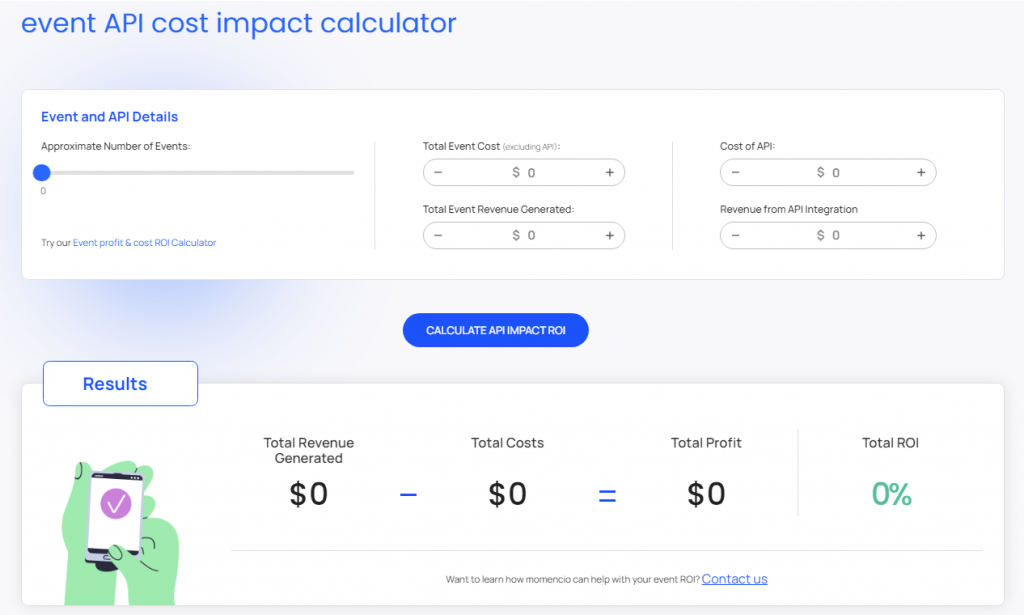Decrease Revenue from API Integration value
This screenshot has height=615, width=1024.
(735, 236)
